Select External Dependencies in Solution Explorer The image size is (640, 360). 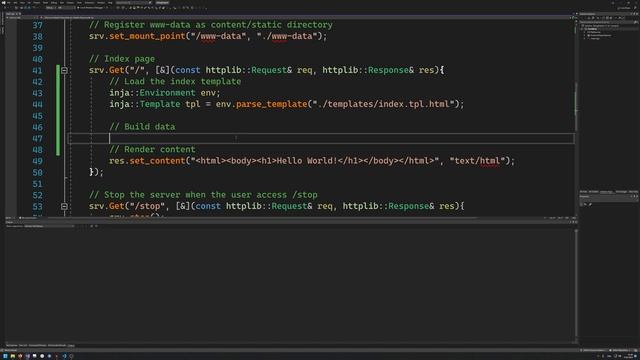(x=600, y=36)
